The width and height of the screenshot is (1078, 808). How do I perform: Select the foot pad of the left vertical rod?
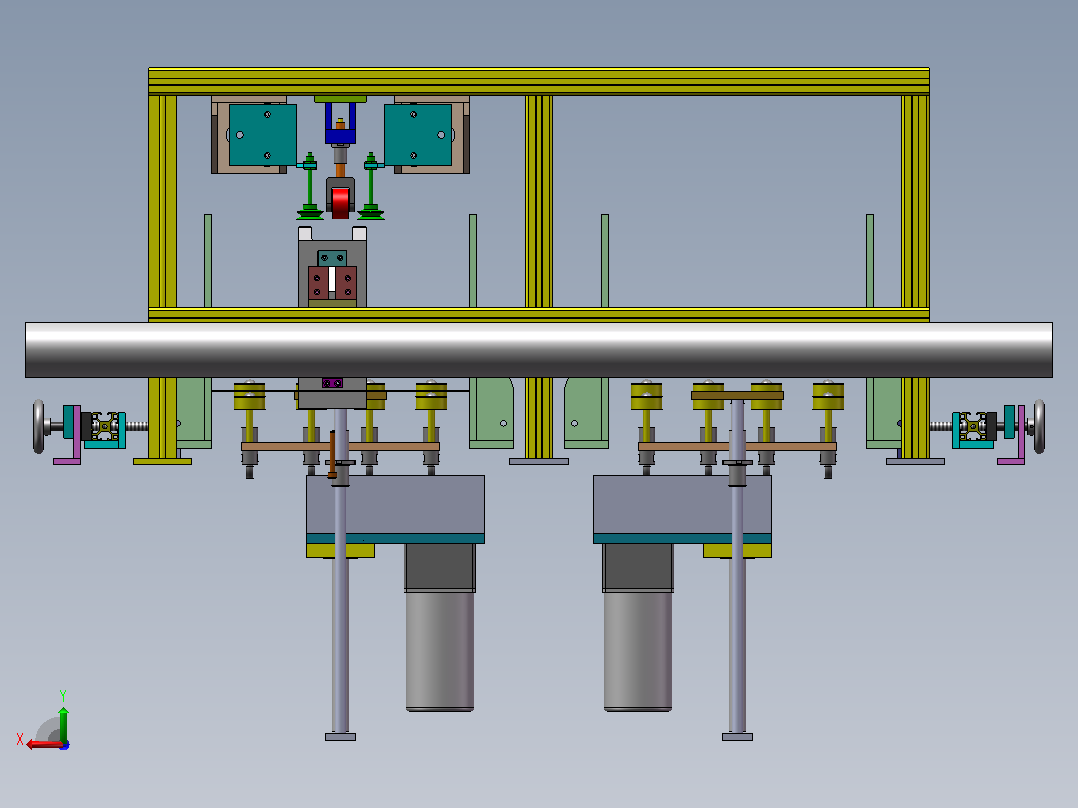tap(340, 736)
